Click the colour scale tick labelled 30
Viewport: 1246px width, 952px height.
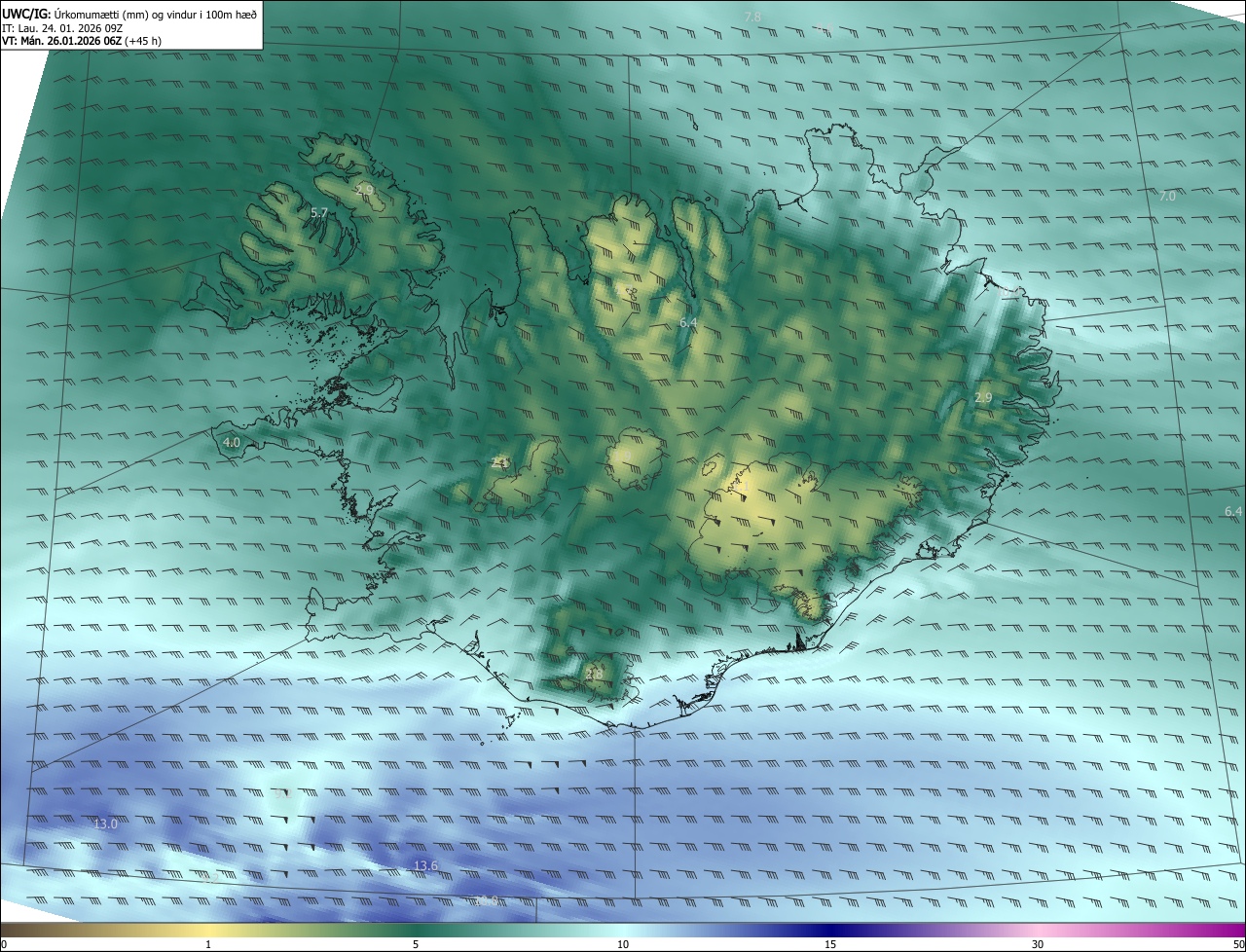tap(1038, 944)
